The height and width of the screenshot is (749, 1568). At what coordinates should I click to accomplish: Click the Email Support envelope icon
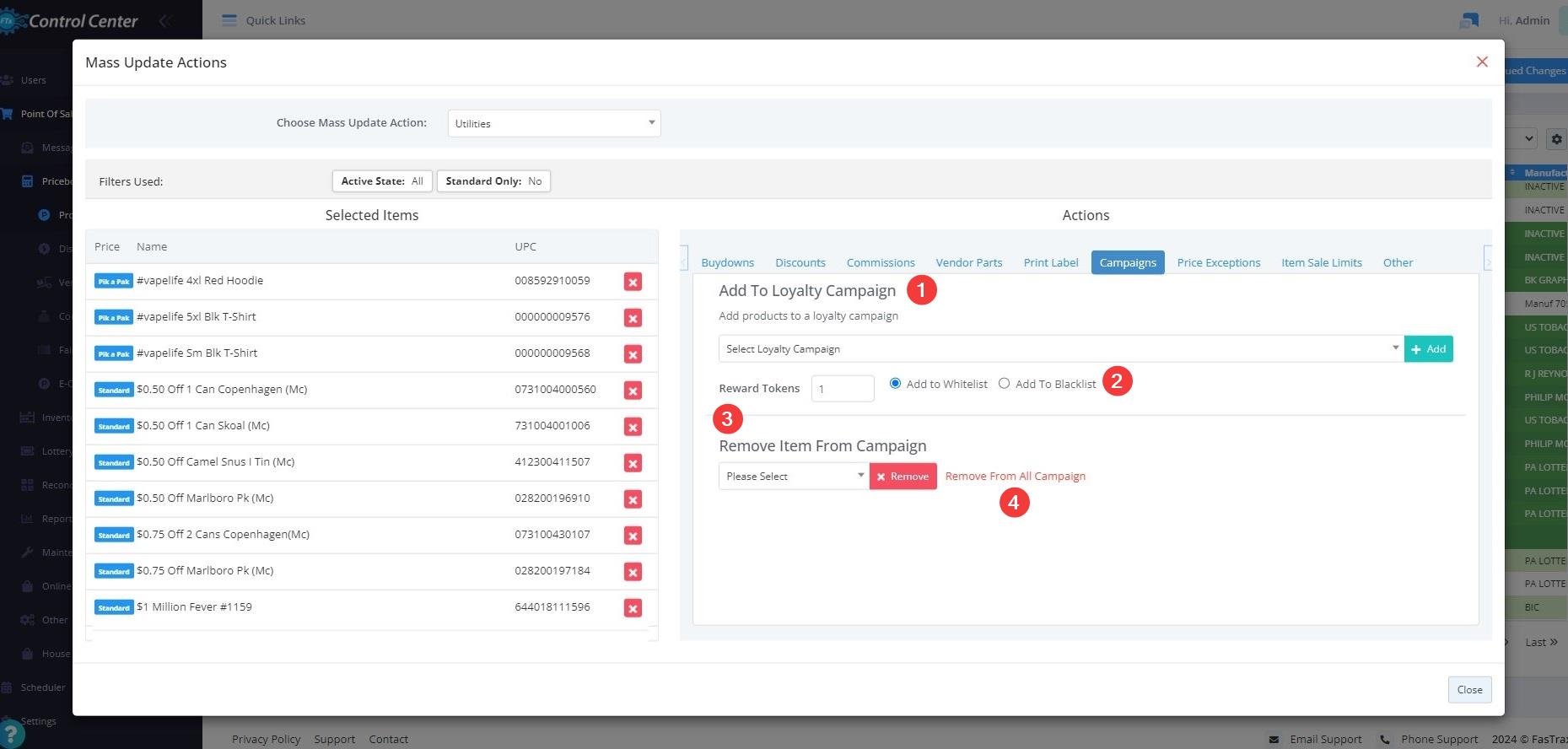pyautogui.click(x=1274, y=740)
